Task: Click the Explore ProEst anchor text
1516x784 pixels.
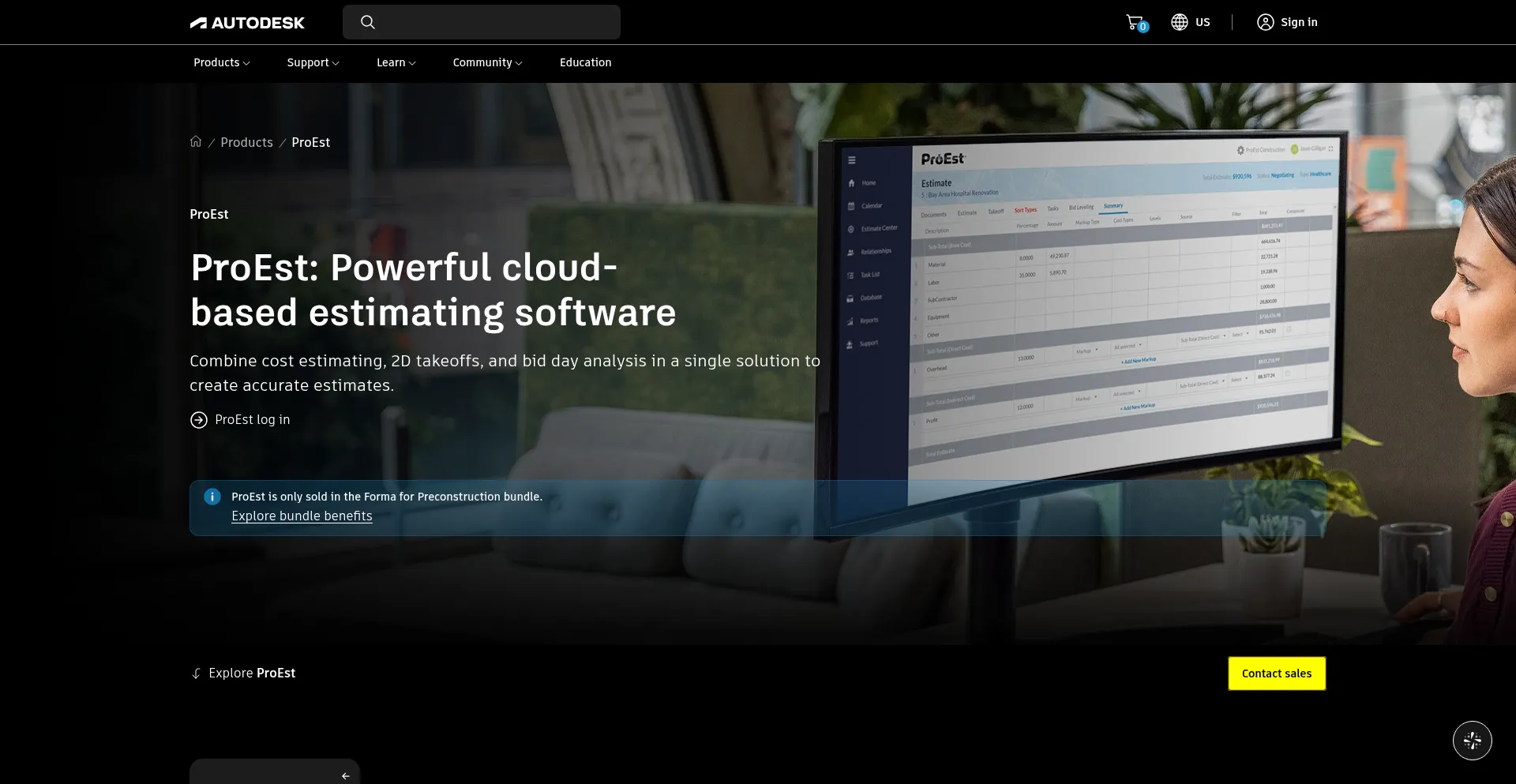Action: point(252,673)
